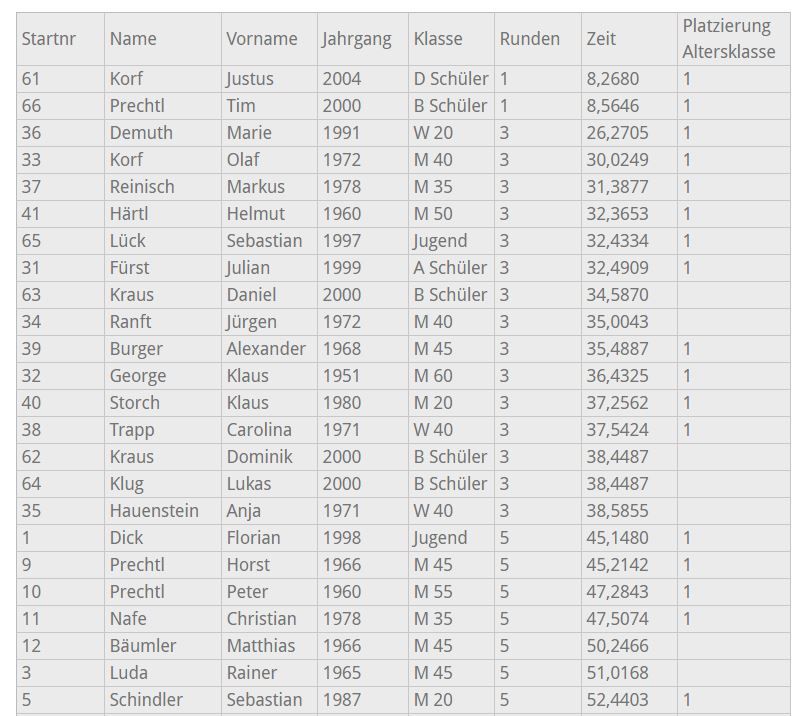Click the first name Carolina
810x716 pixels.
(x=259, y=430)
